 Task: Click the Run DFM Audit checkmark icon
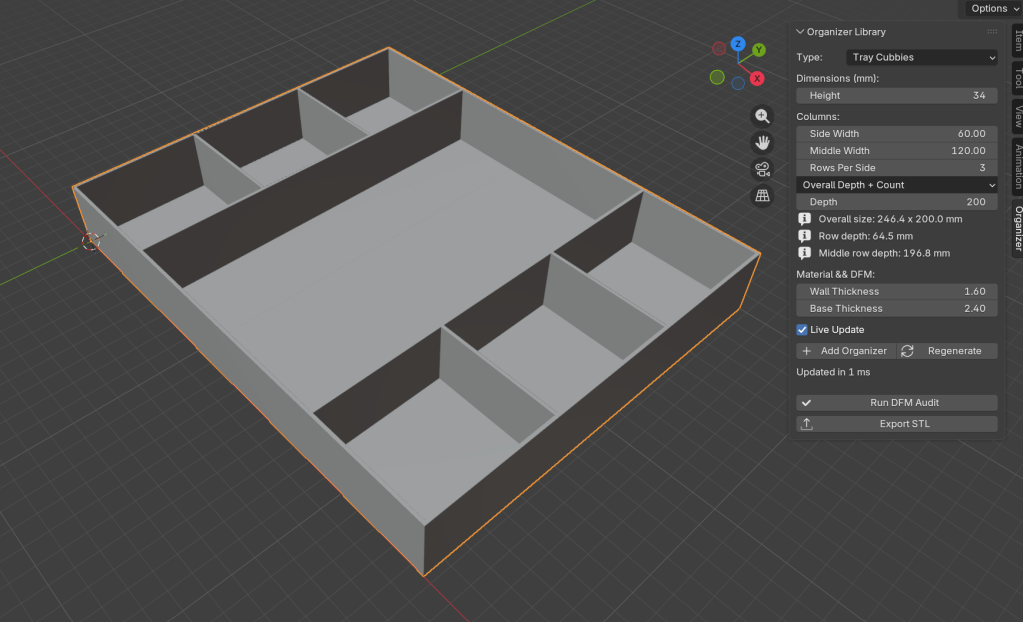[806, 403]
